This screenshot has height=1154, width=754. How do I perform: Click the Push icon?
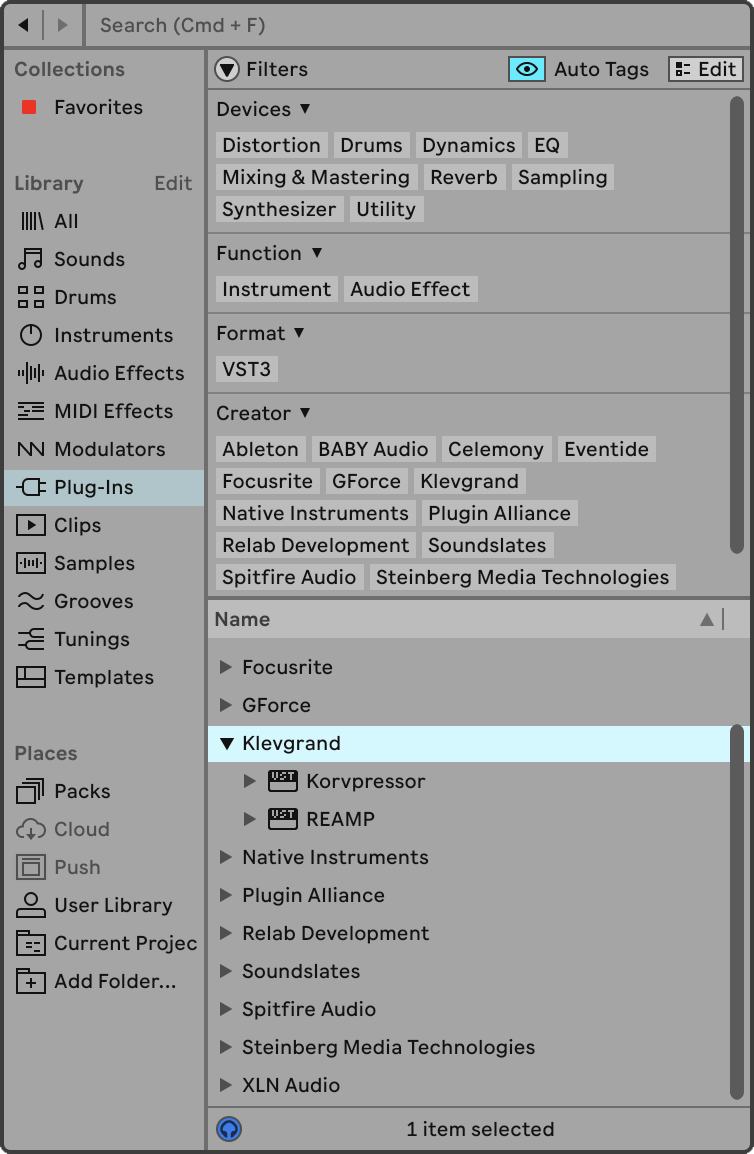(31, 868)
